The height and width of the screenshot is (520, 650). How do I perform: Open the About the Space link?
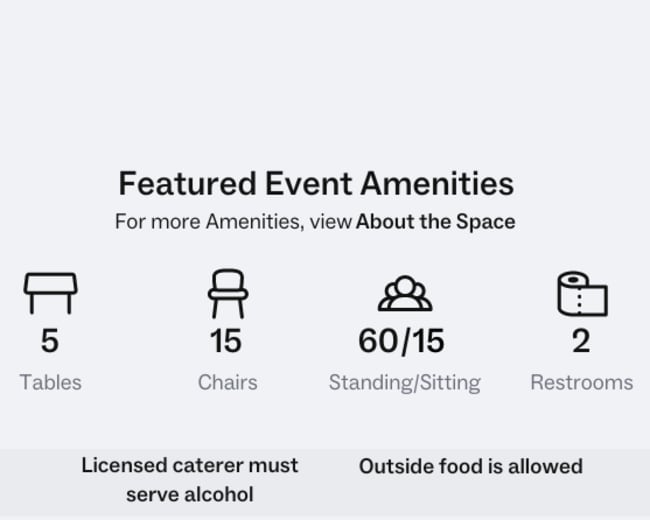pyautogui.click(x=436, y=221)
